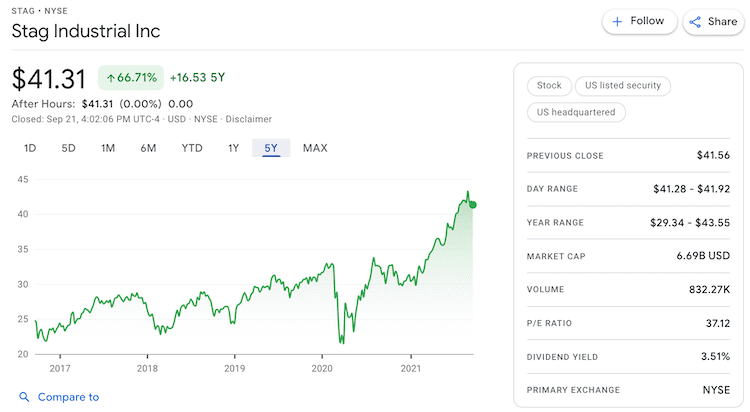This screenshot has width=750, height=412.
Task: Click the Market Cap value 6.69B USD
Action: click(703, 256)
